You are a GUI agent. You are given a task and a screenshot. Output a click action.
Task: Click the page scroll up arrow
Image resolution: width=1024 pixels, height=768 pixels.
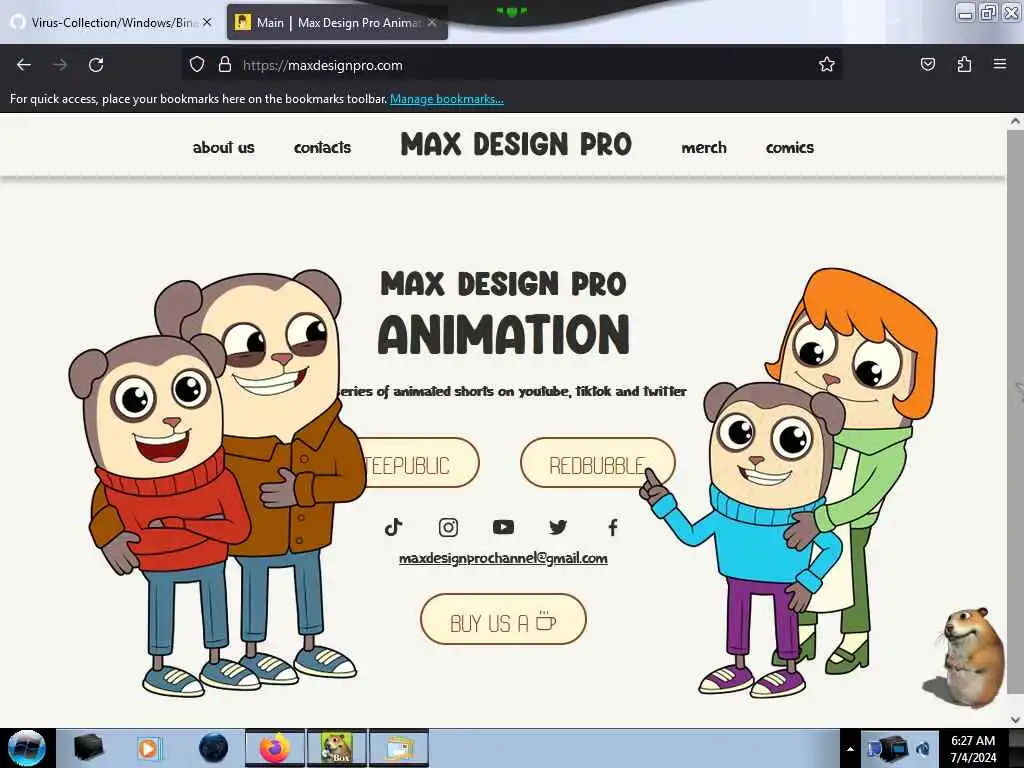point(1015,121)
